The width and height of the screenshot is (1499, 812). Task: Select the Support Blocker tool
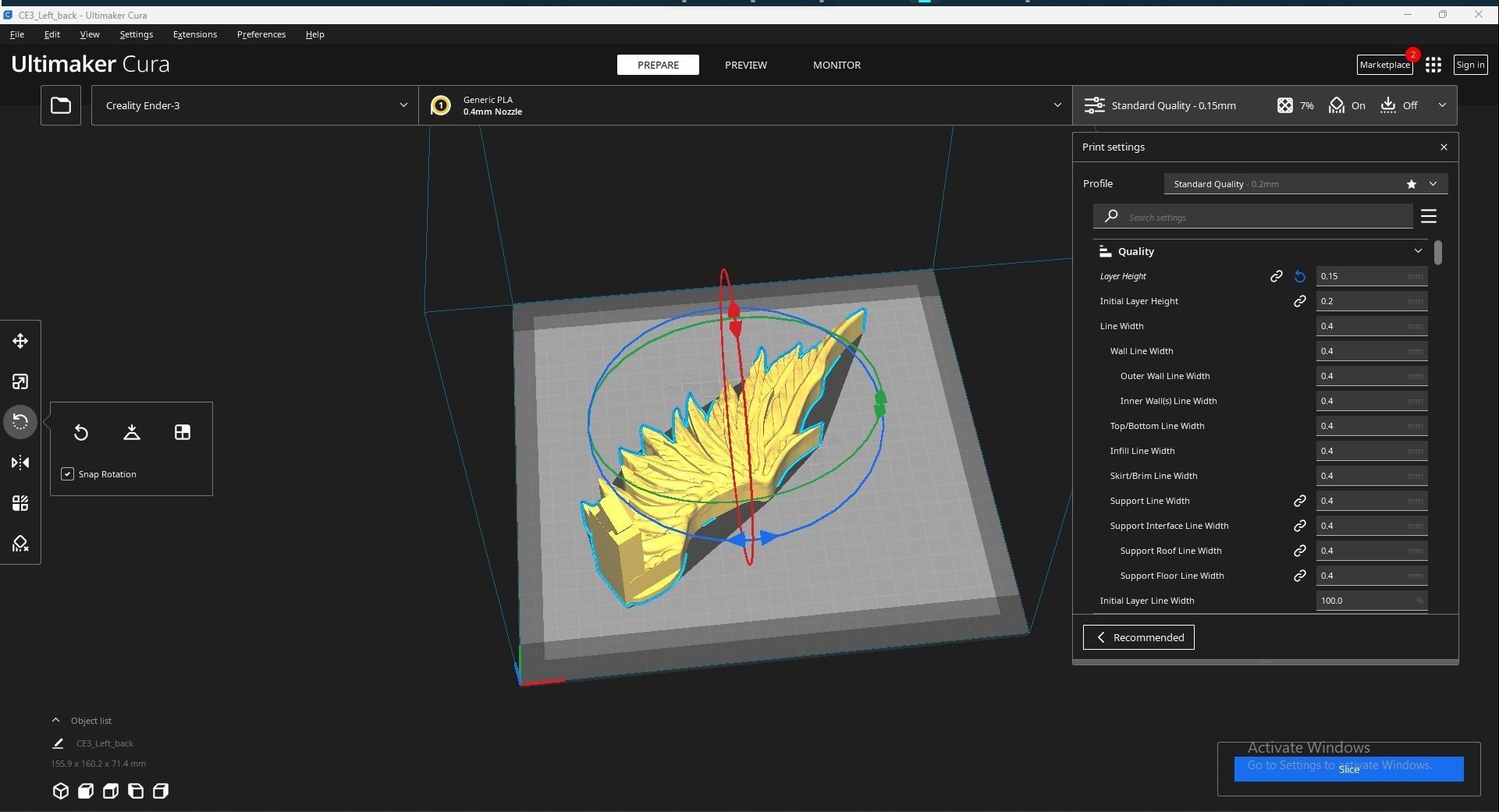pyautogui.click(x=20, y=544)
